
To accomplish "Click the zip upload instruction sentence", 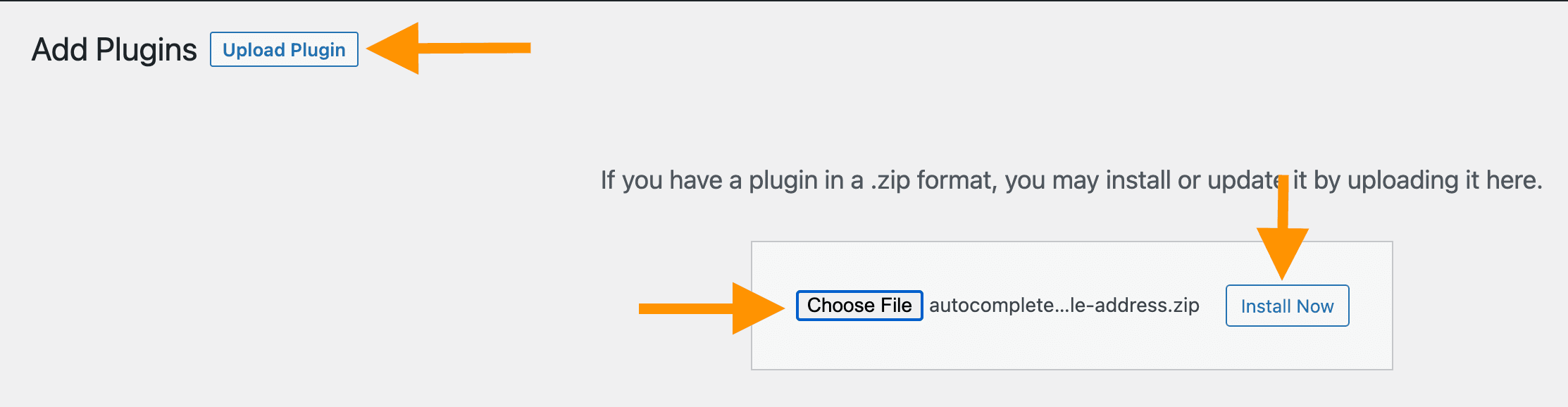I will [1071, 180].
